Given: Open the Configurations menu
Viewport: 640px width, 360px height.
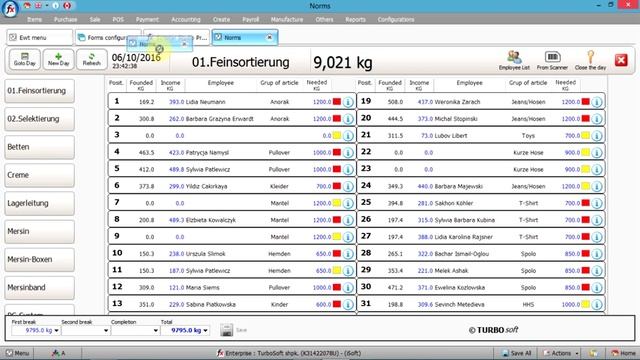Looking at the screenshot, I should [396, 20].
